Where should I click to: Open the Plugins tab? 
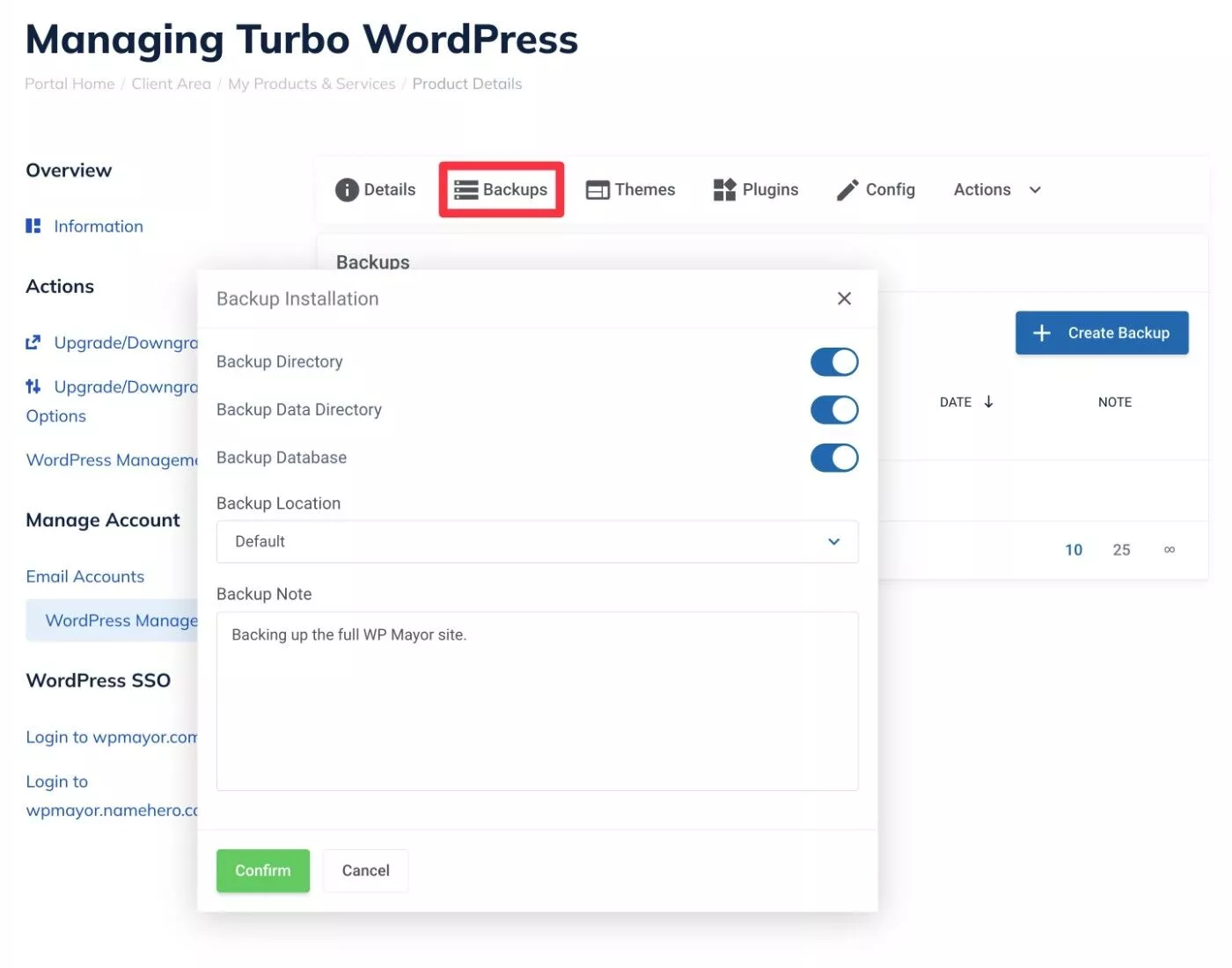tap(756, 189)
